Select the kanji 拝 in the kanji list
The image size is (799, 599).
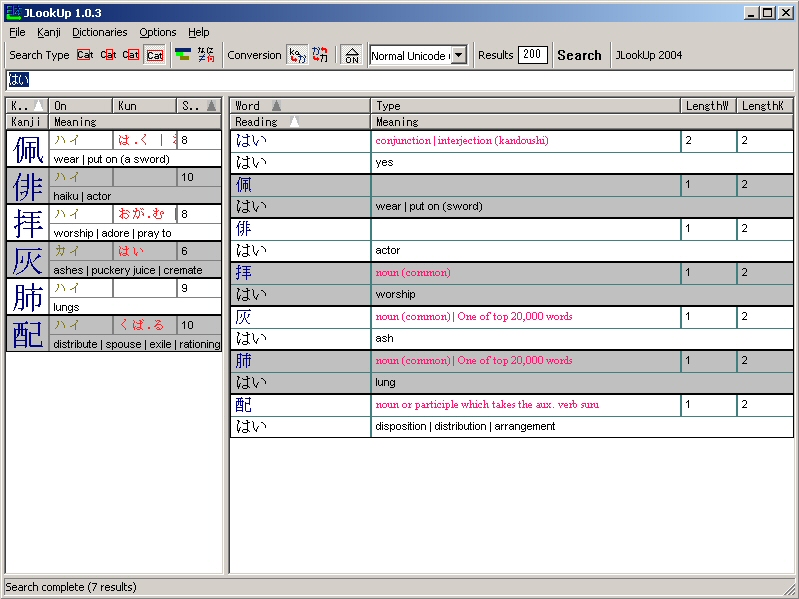[28, 223]
